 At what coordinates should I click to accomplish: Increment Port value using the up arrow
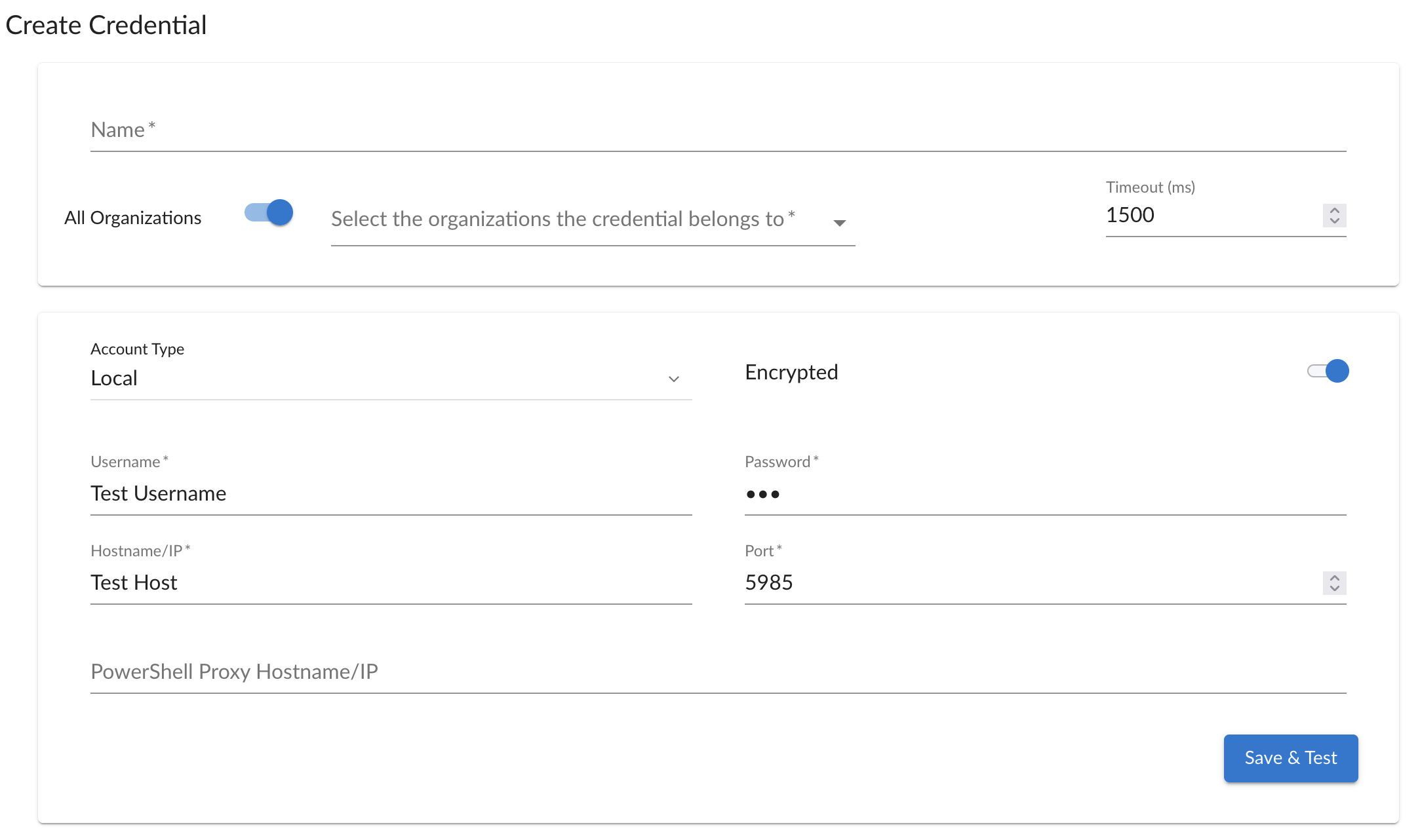1334,578
